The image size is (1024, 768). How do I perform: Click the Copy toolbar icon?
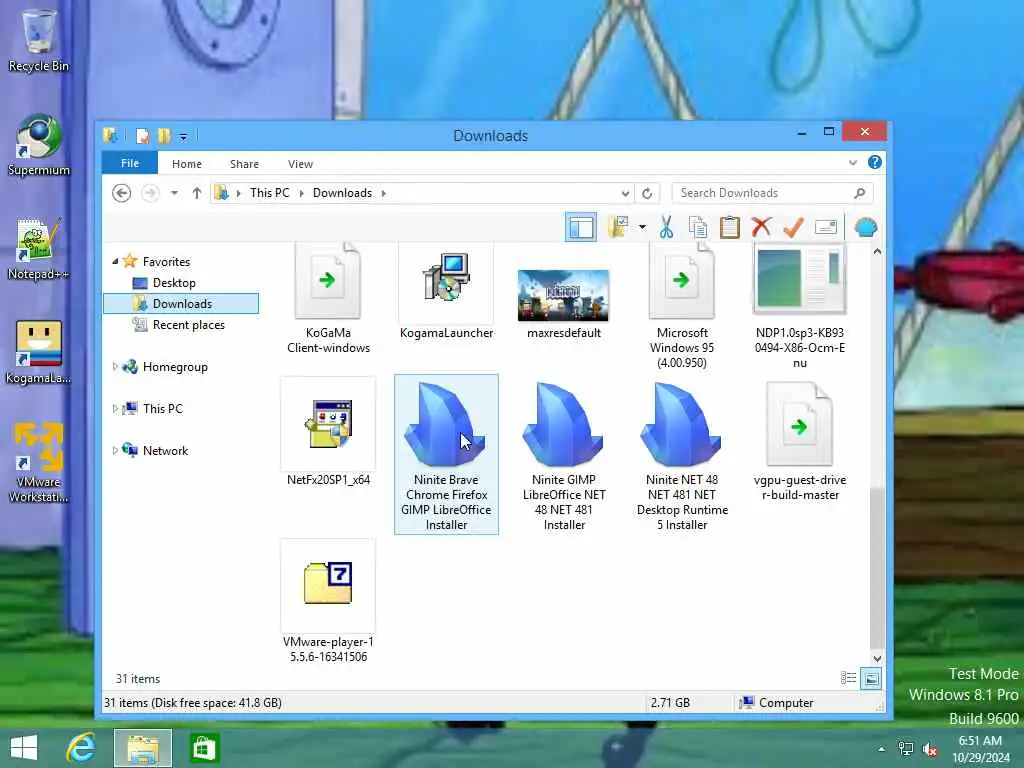pos(697,227)
